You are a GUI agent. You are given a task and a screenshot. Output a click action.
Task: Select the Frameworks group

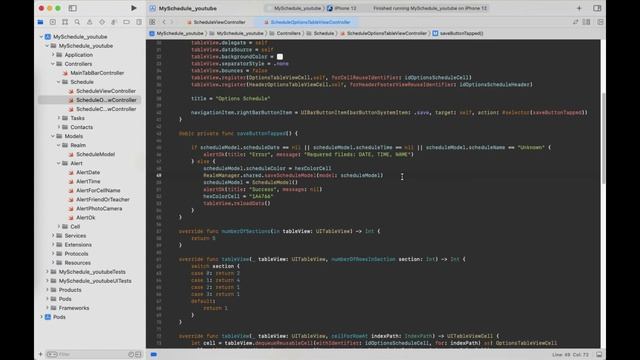[x=70, y=308]
